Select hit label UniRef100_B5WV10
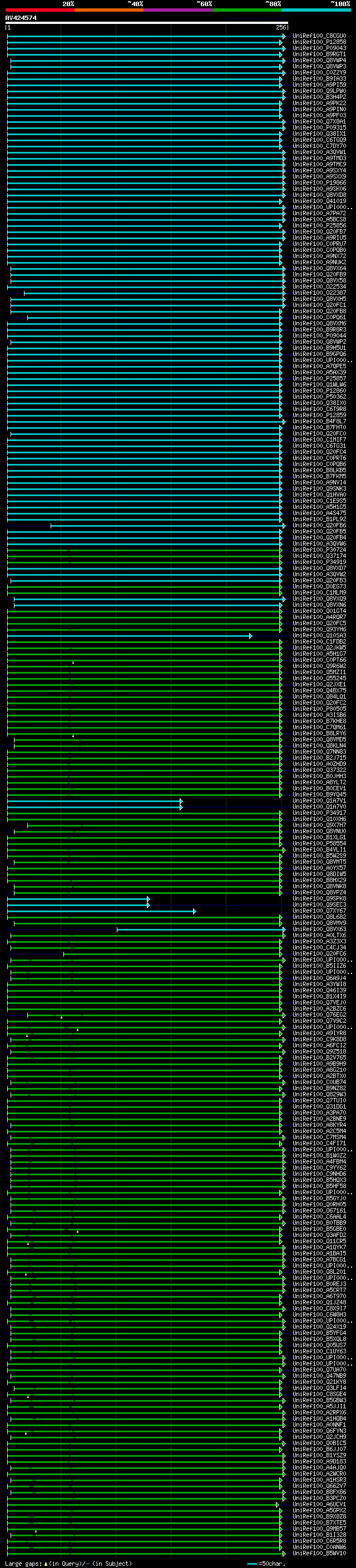 [x=319, y=1554]
